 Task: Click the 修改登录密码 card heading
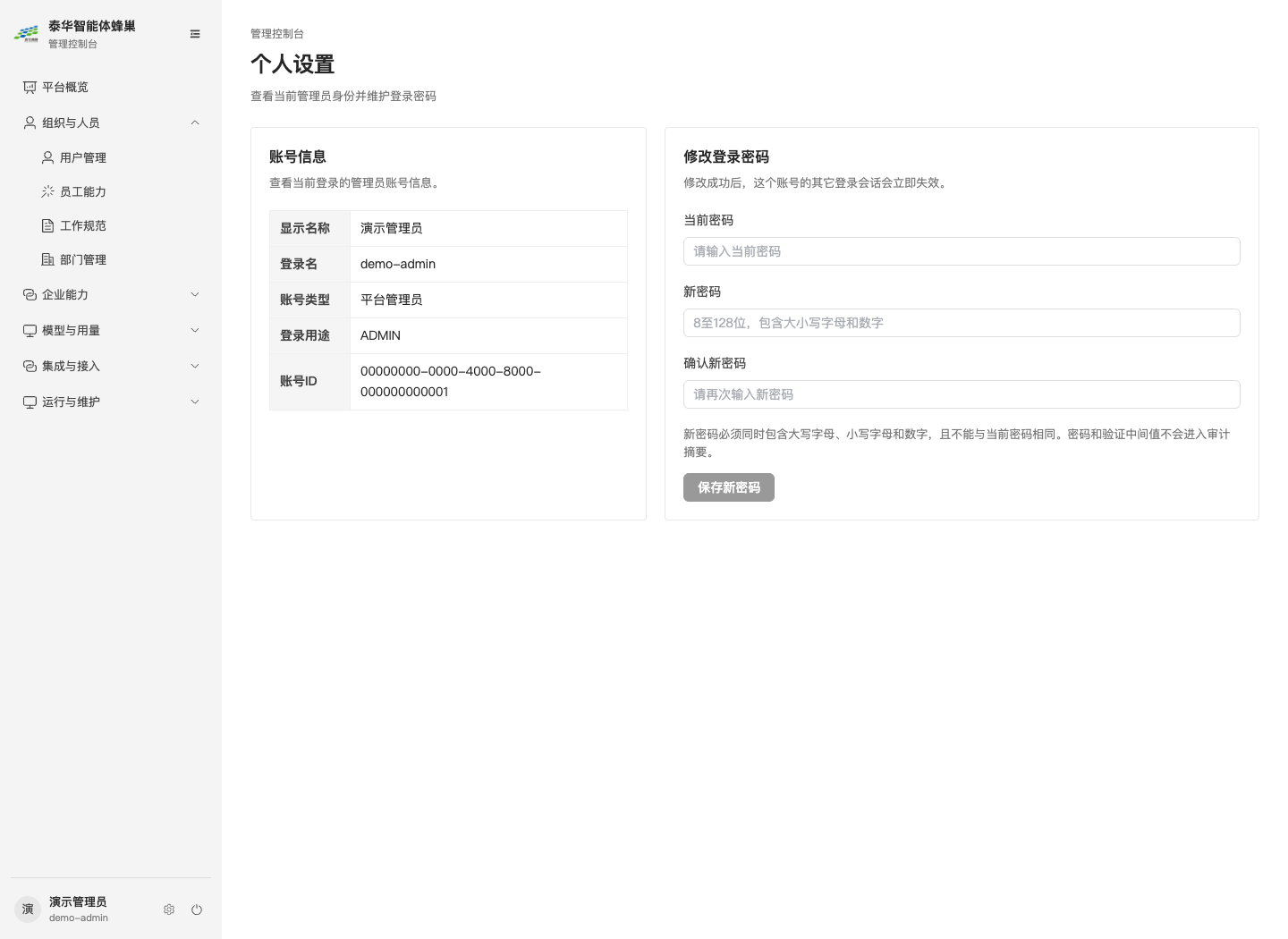coord(726,156)
